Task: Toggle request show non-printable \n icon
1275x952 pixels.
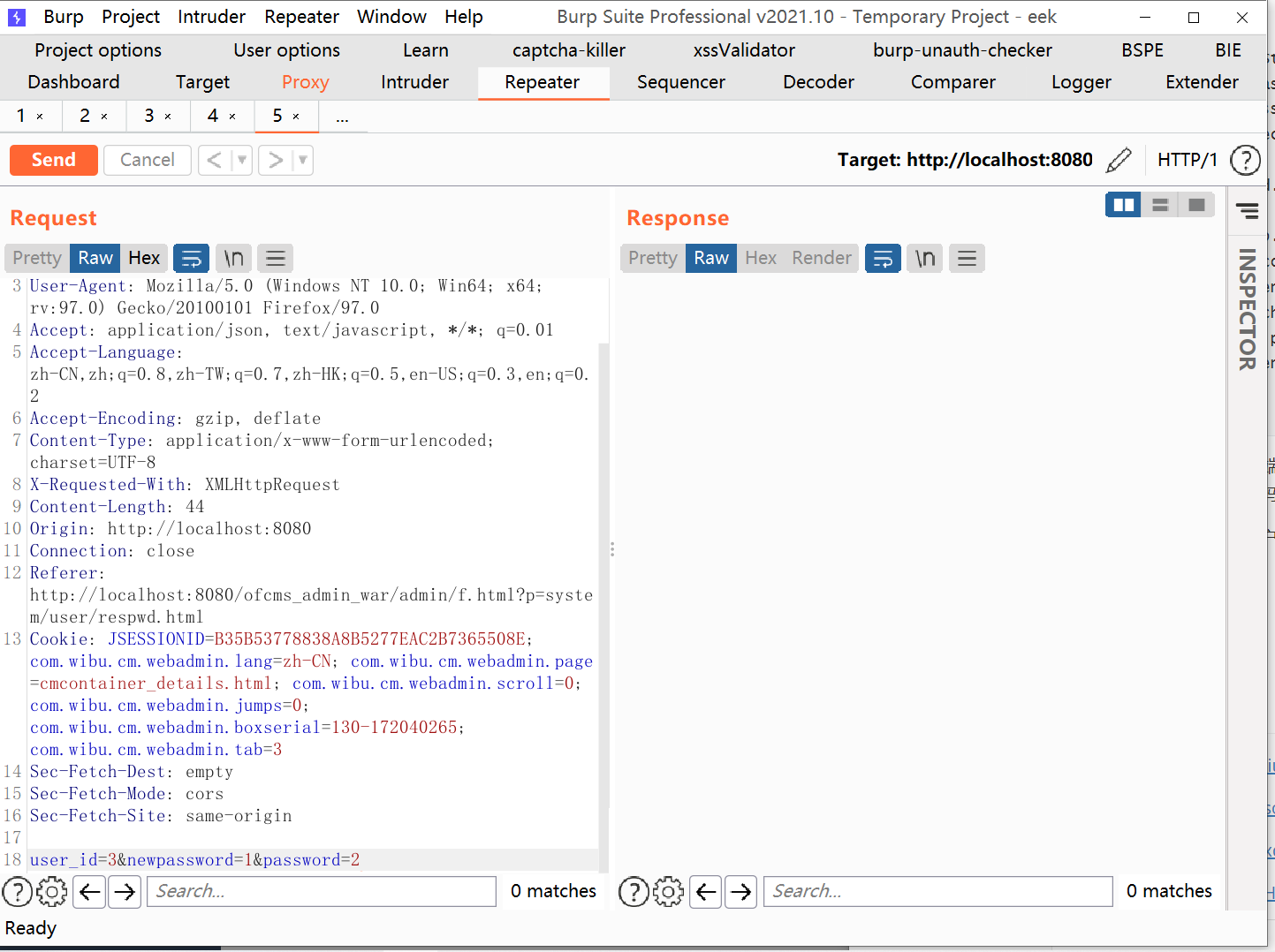Action: point(233,258)
